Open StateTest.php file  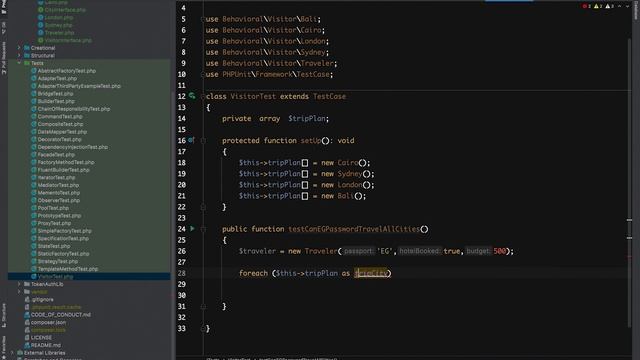54,246
